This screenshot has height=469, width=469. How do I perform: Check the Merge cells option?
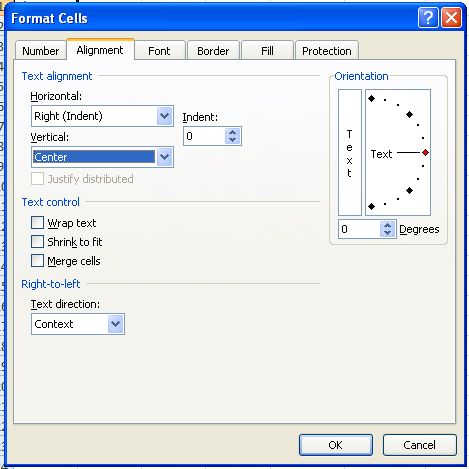[x=37, y=261]
